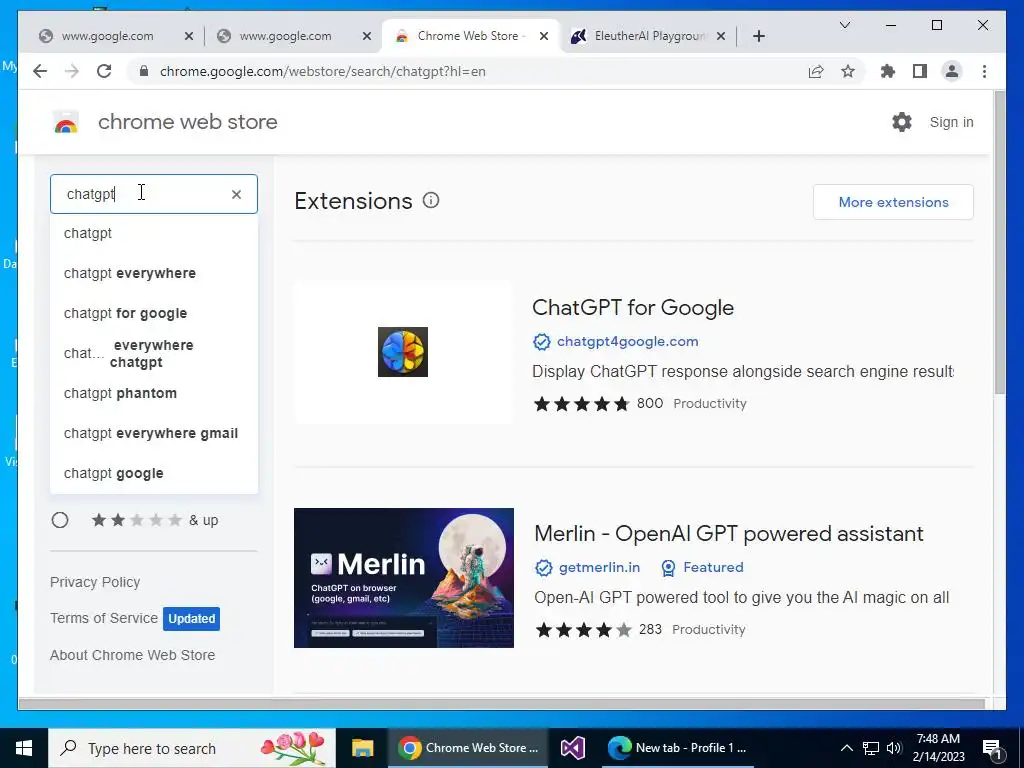Open Visual Studio from the taskbar
Viewport: 1024px width, 768px height.
(x=573, y=748)
